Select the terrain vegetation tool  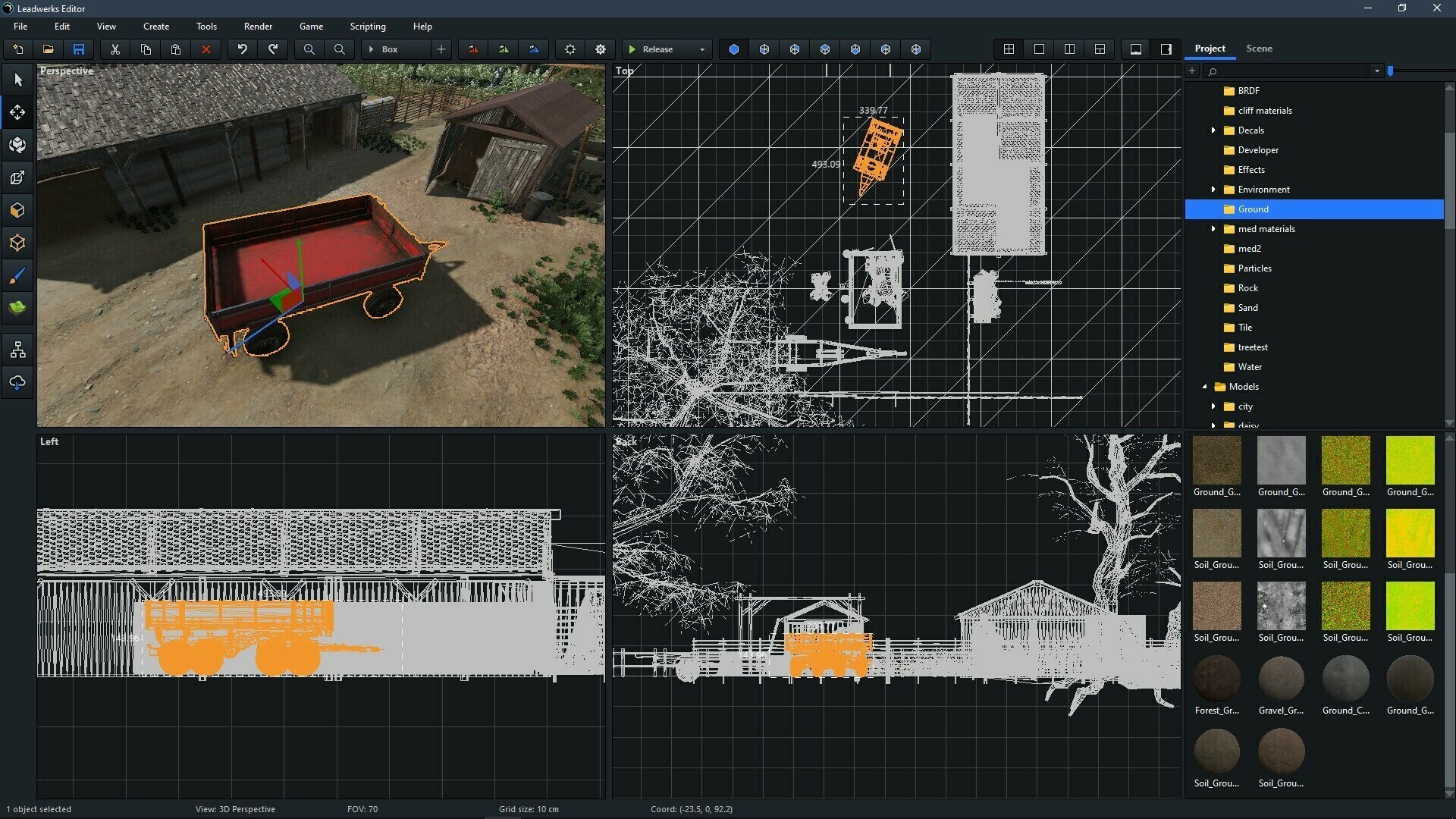click(17, 308)
